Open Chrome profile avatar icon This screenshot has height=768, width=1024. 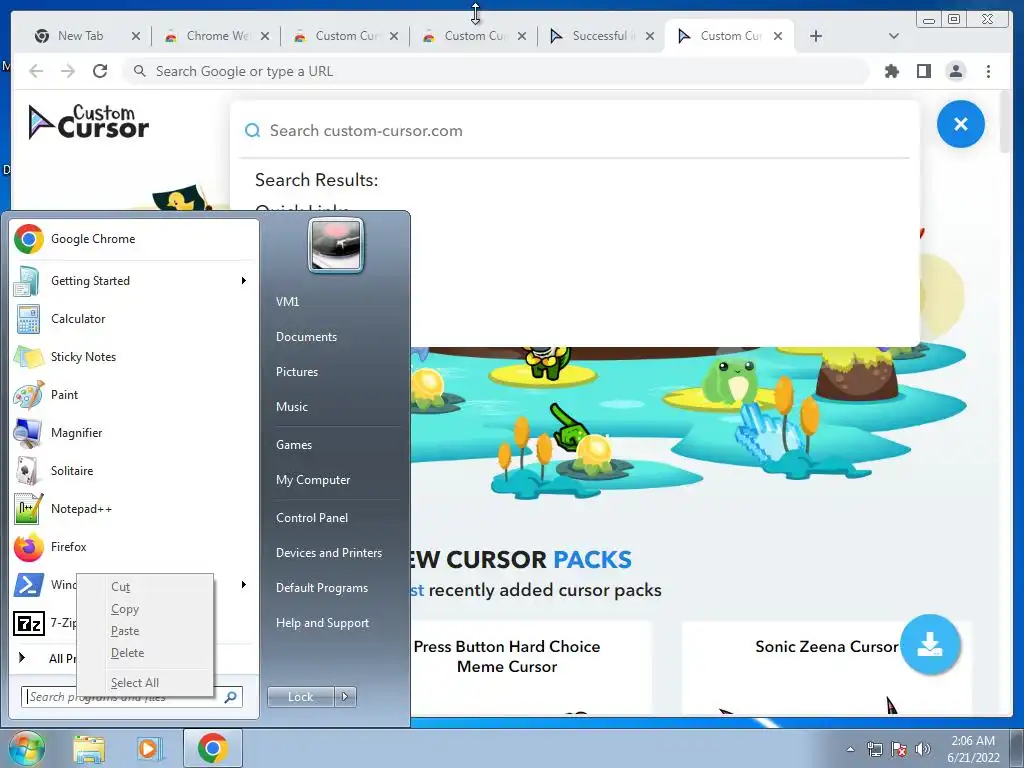(955, 71)
